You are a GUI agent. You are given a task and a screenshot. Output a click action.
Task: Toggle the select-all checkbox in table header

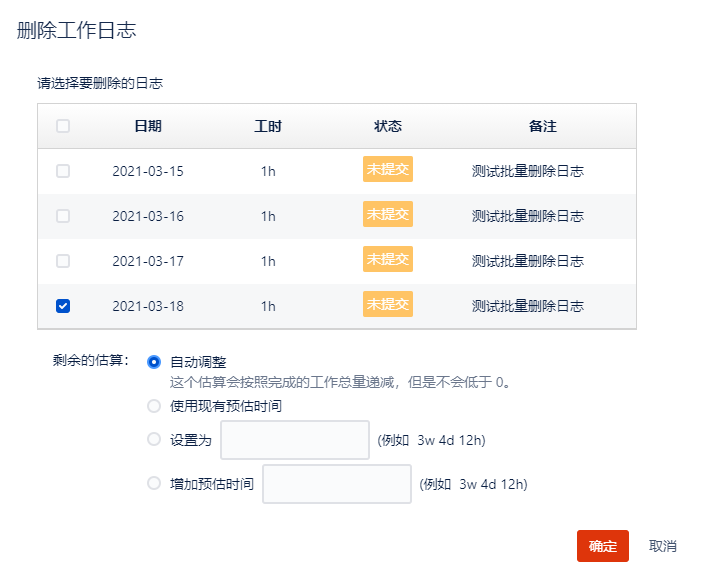pyautogui.click(x=63, y=126)
